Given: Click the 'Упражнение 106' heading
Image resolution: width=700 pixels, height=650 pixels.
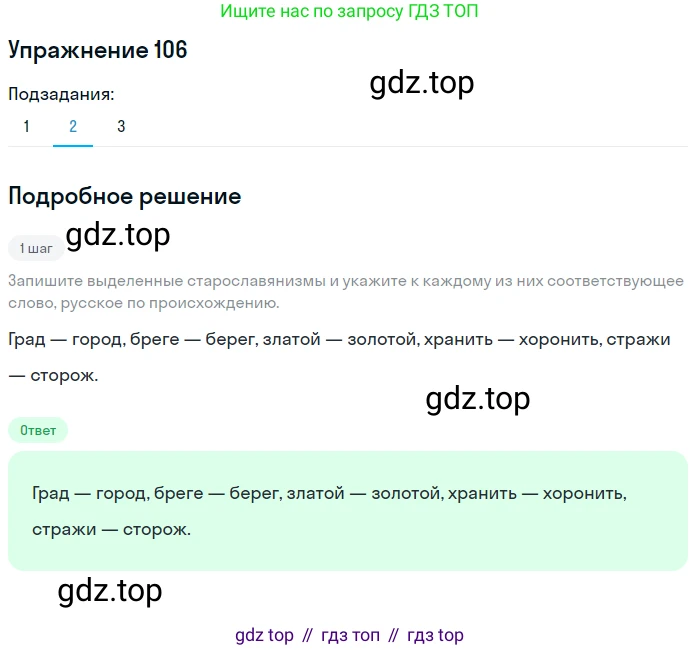Looking at the screenshot, I should 98,51.
